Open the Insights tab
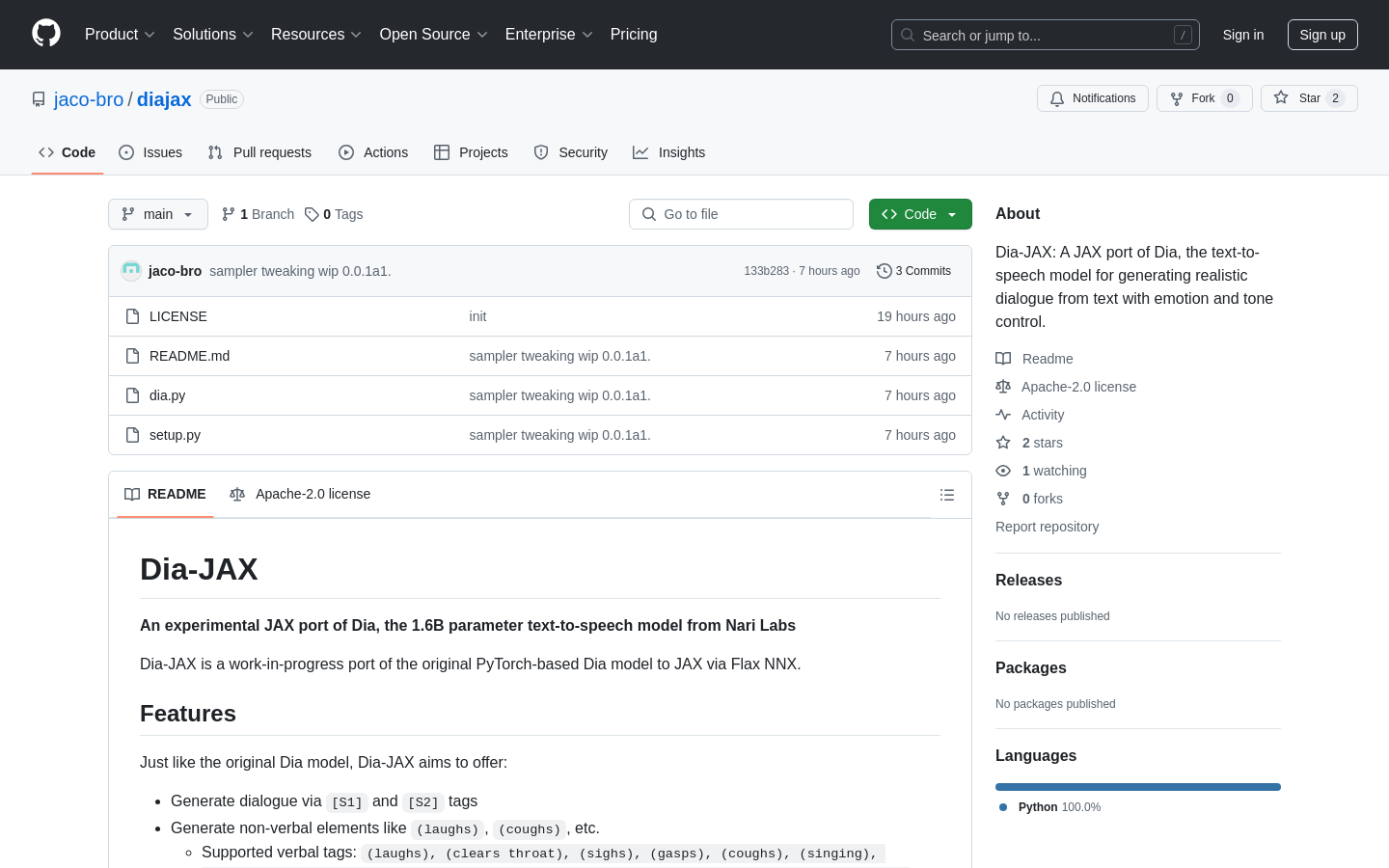 coord(669,152)
